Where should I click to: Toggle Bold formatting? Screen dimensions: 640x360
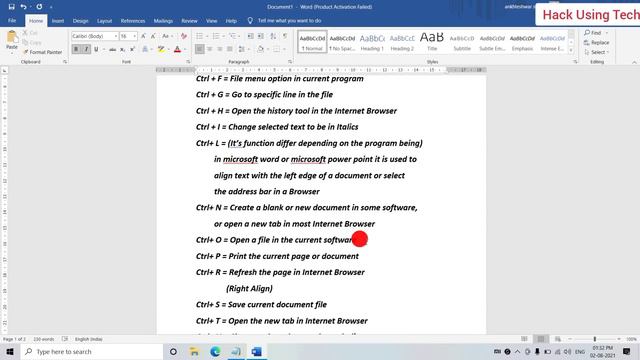point(76,49)
